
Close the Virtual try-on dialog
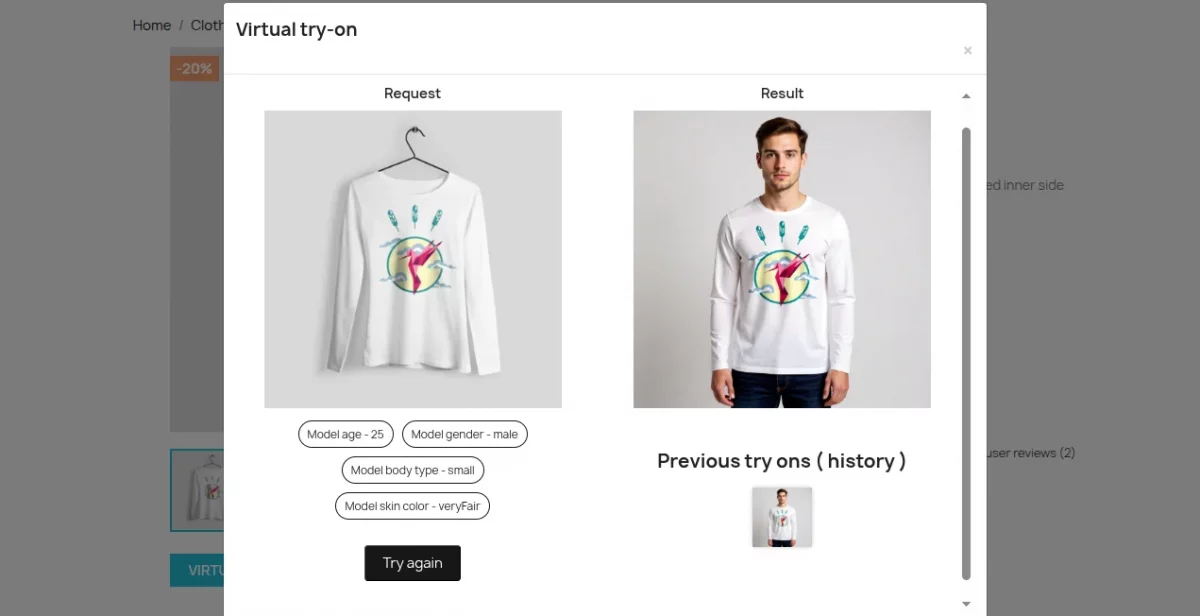coord(967,50)
